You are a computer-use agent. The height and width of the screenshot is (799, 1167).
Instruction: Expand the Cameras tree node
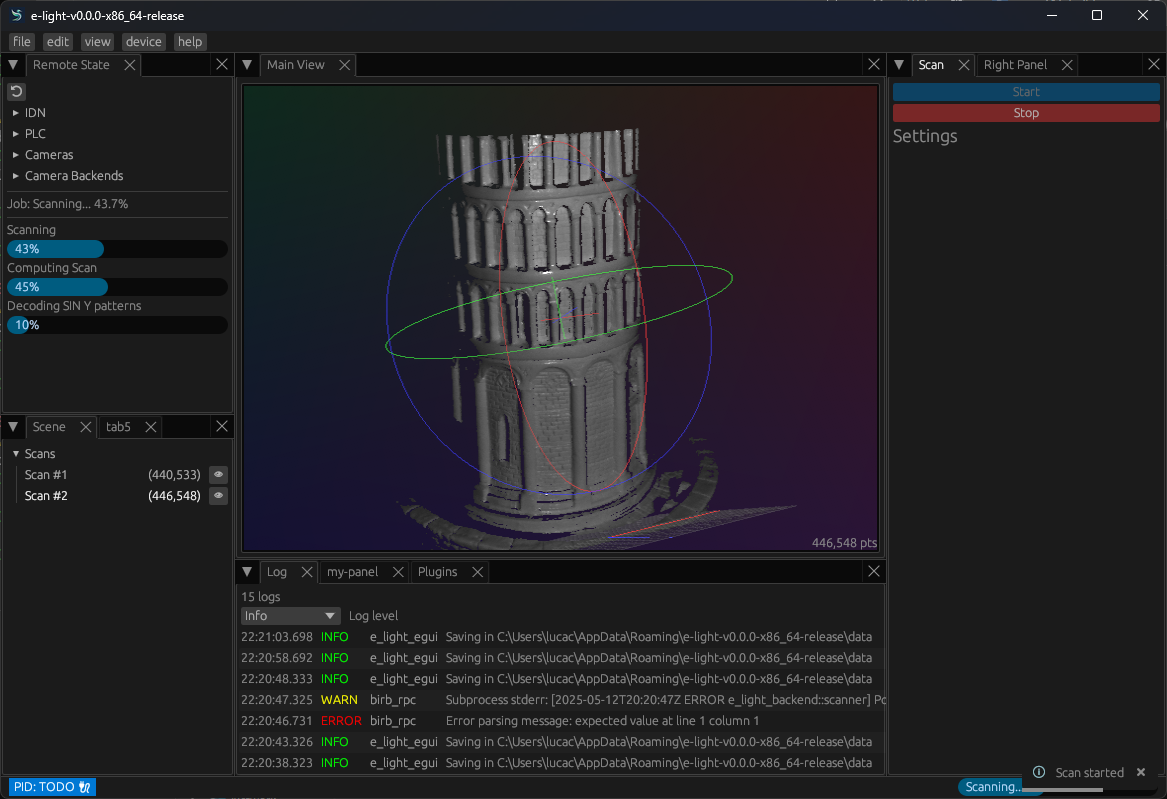click(x=16, y=155)
